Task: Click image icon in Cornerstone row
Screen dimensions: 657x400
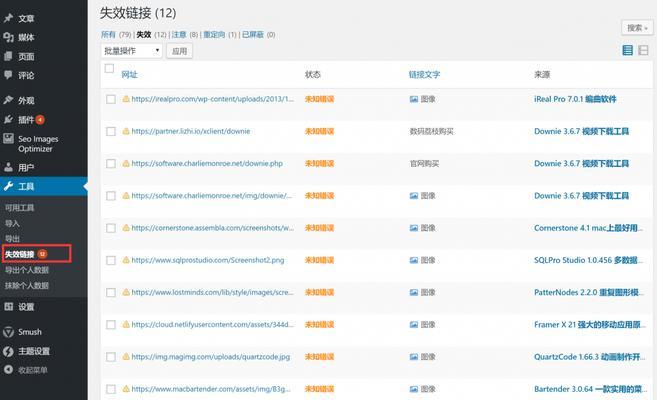Action: pos(414,228)
